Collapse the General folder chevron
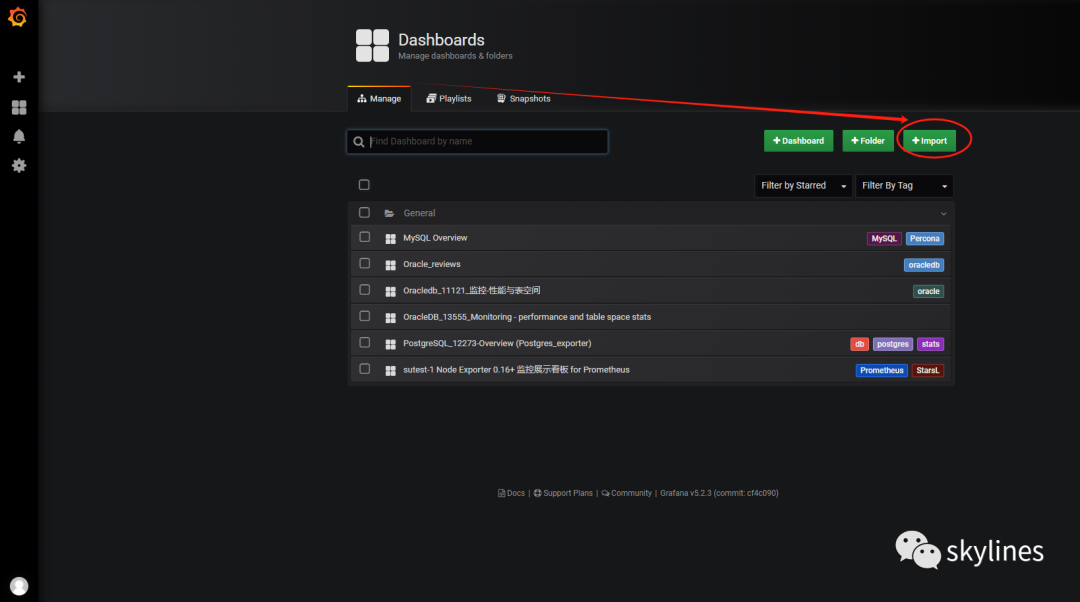This screenshot has width=1080, height=602. tap(944, 214)
